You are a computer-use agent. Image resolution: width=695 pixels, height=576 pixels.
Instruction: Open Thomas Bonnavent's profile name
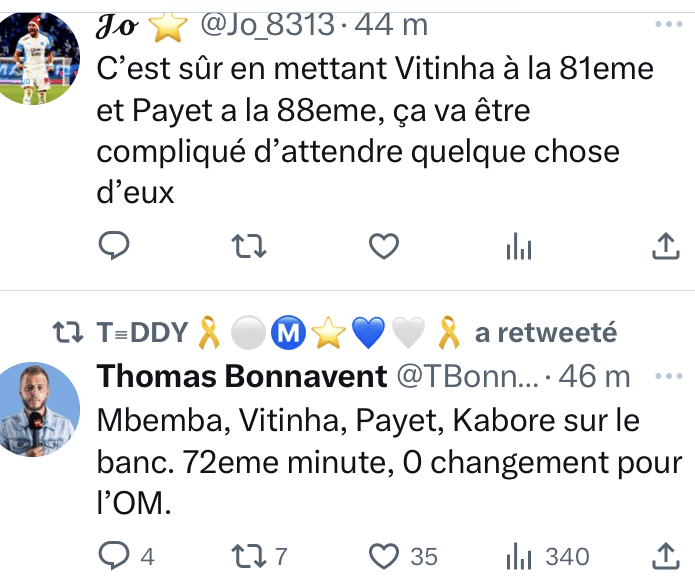[243, 377]
